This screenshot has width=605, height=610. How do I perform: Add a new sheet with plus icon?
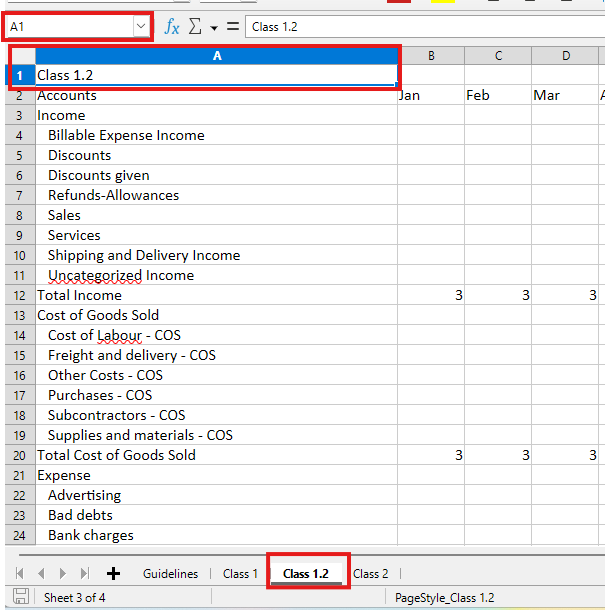(x=113, y=573)
